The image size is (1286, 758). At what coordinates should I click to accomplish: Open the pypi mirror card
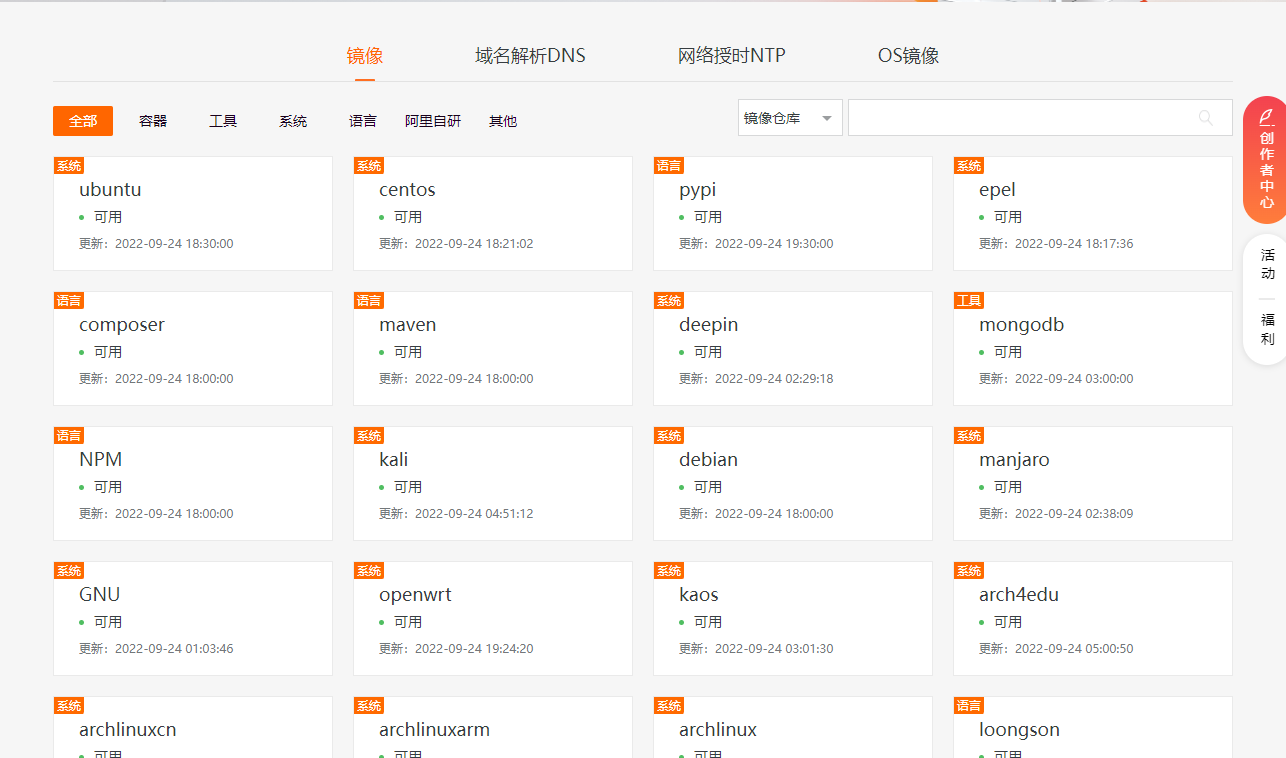click(x=793, y=213)
